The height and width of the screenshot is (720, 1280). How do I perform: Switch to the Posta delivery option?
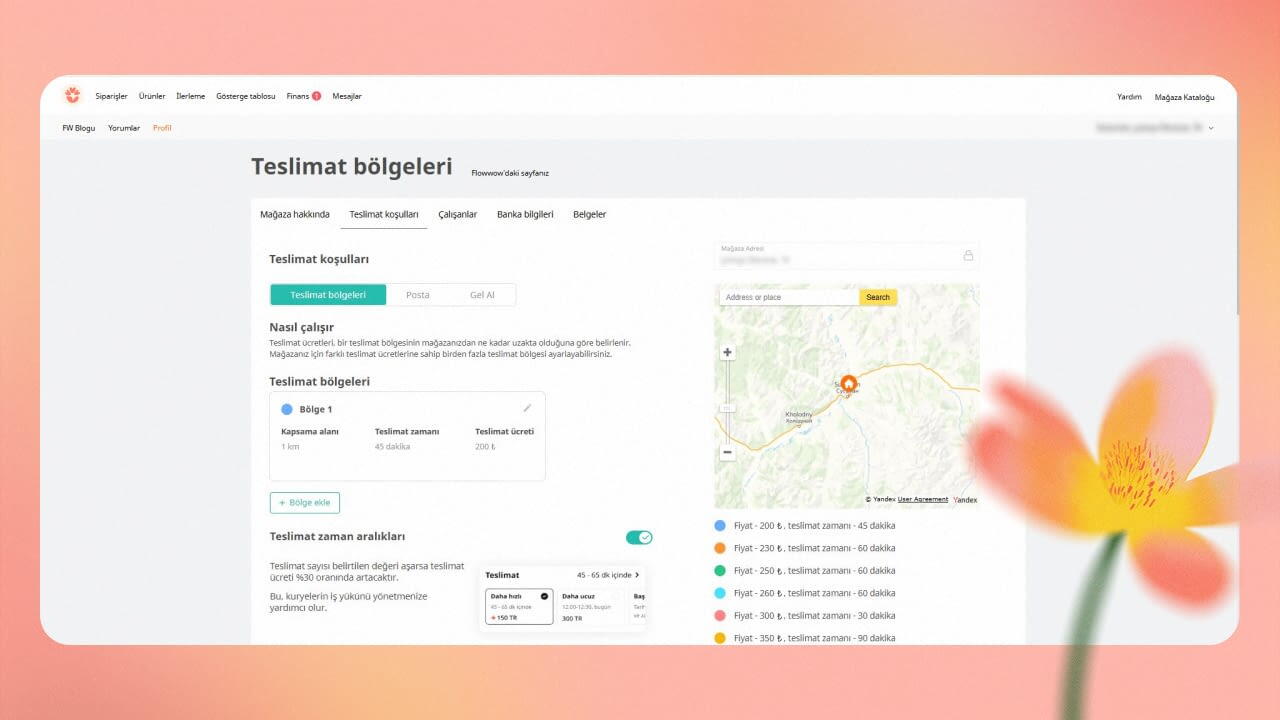418,295
